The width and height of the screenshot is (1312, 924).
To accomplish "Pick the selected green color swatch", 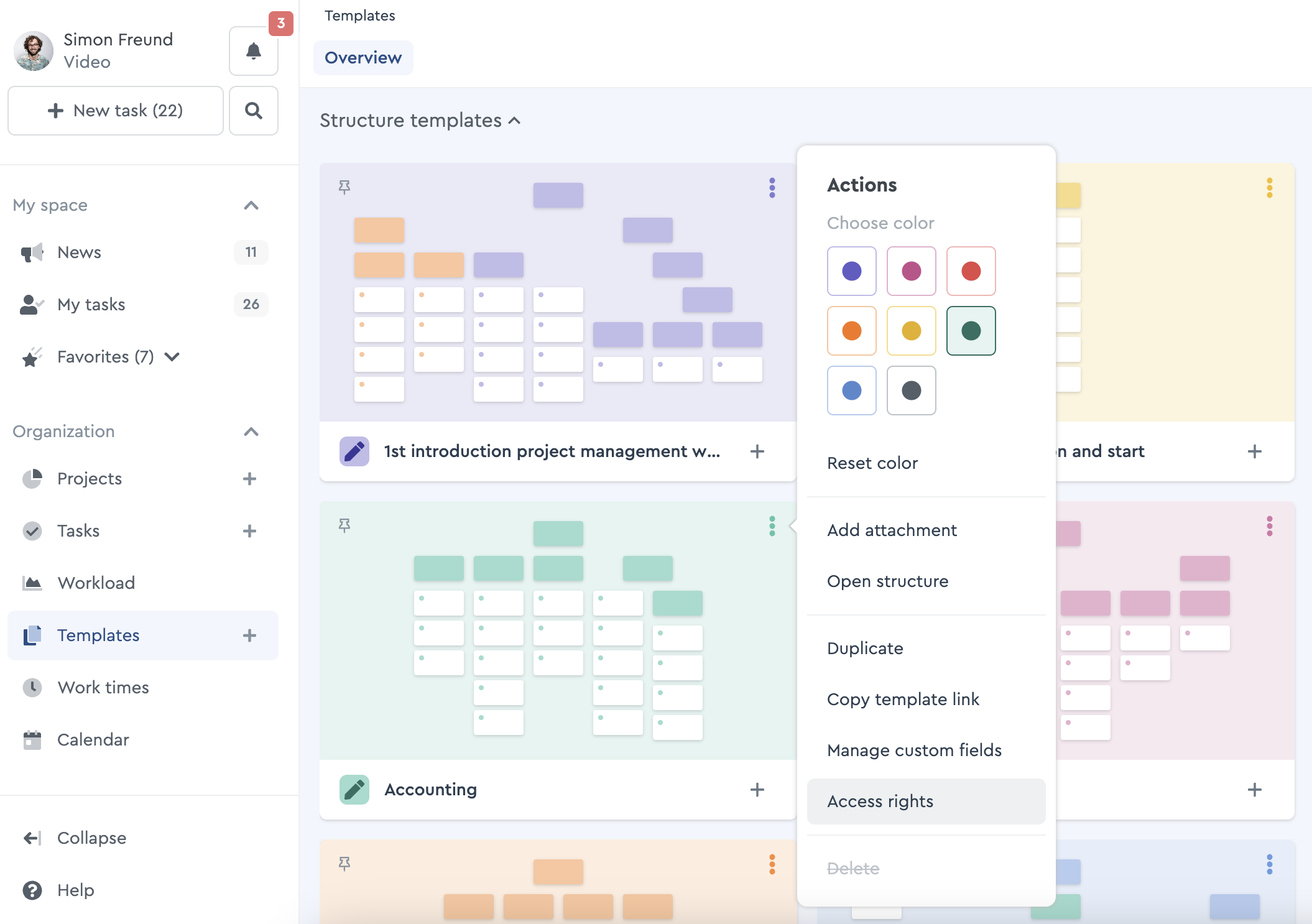I will click(x=971, y=331).
